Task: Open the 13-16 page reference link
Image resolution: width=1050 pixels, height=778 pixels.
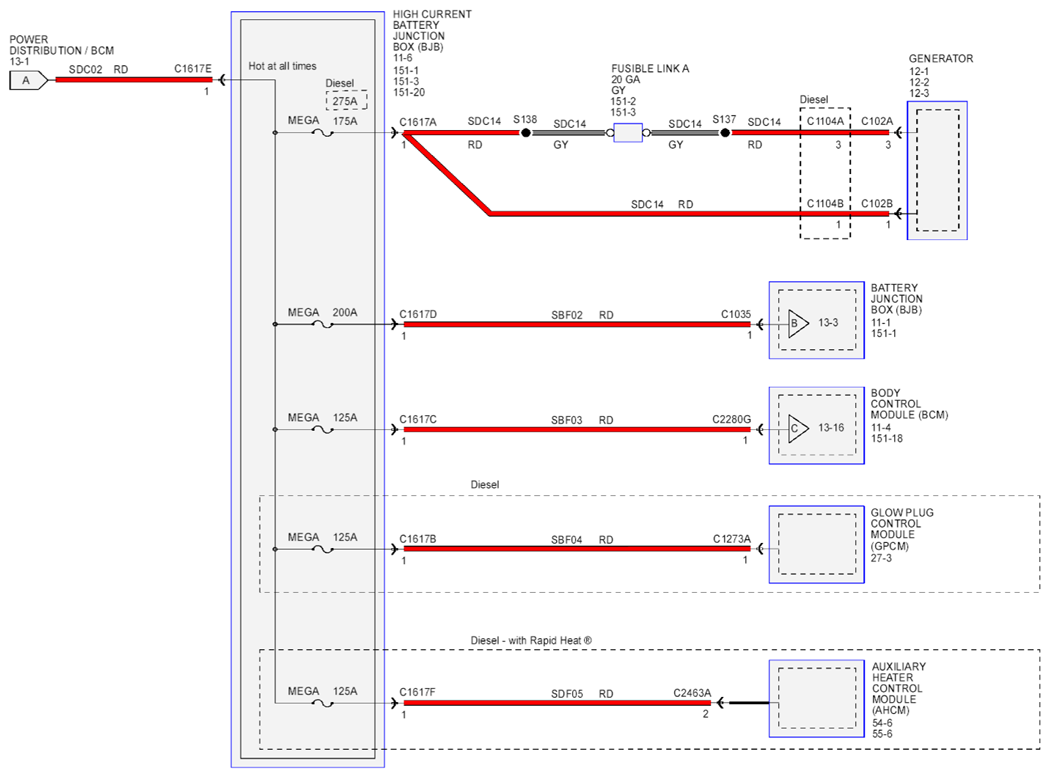Action: coord(831,428)
